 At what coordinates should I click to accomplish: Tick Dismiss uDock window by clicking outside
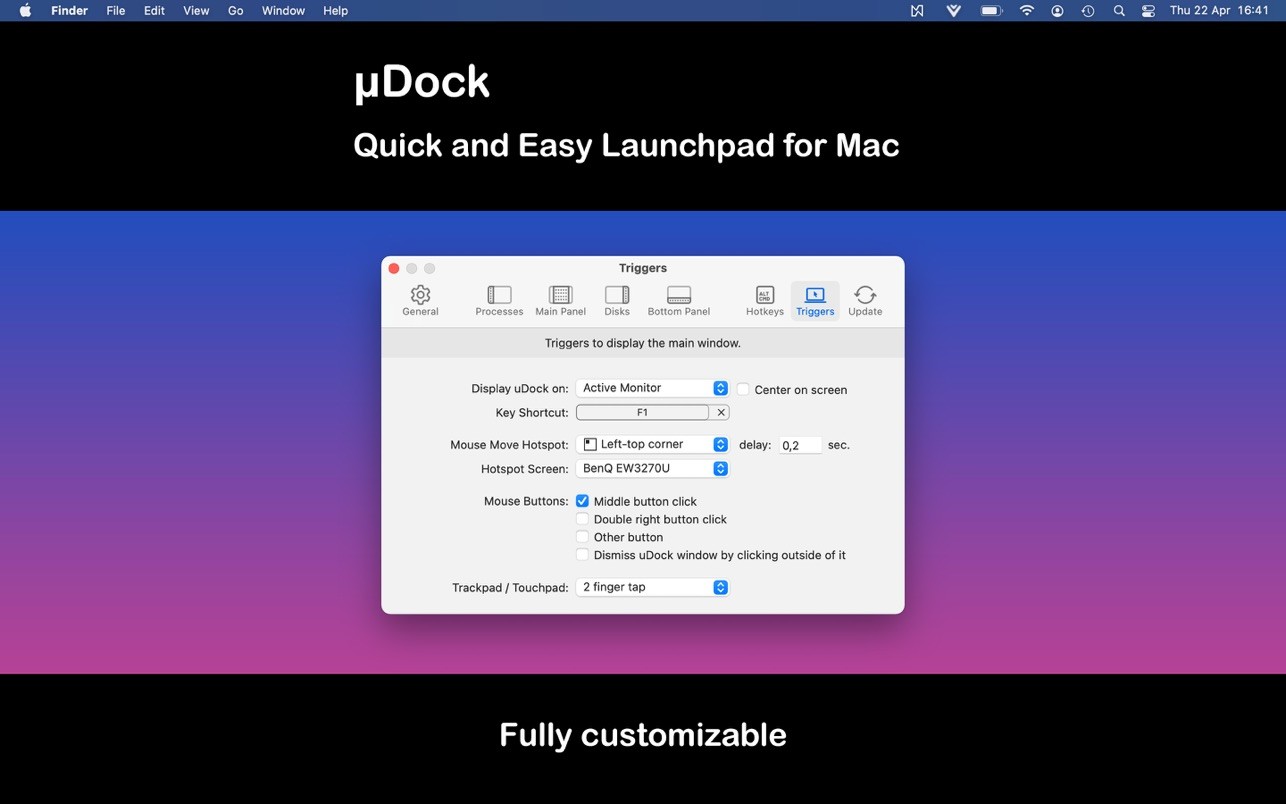click(x=582, y=555)
